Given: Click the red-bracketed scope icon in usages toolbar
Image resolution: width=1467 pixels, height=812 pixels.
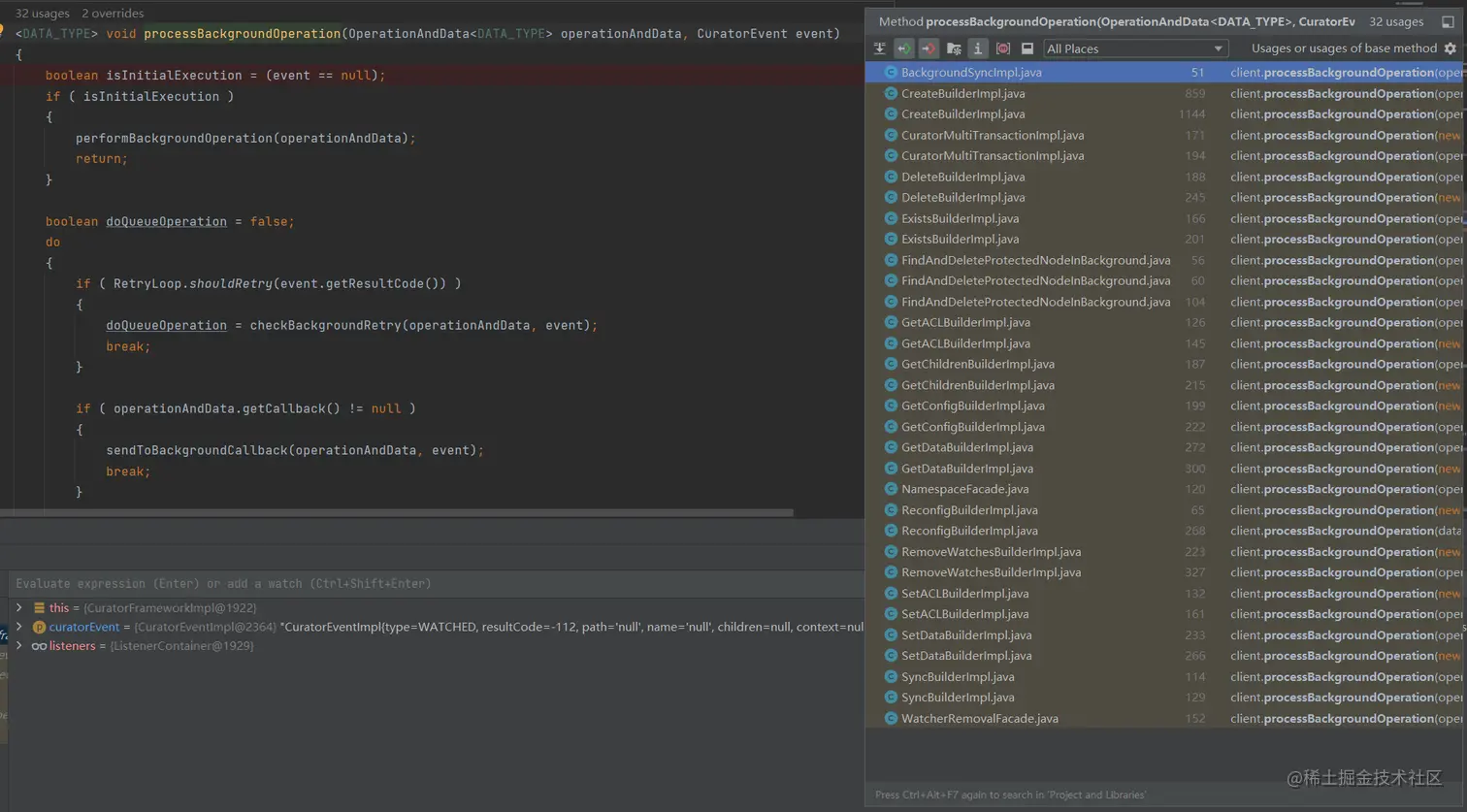Looking at the screenshot, I should [1003, 49].
